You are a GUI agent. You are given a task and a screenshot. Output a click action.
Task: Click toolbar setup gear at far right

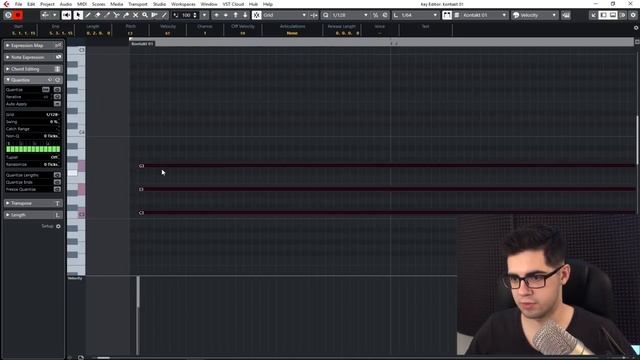pos(633,15)
